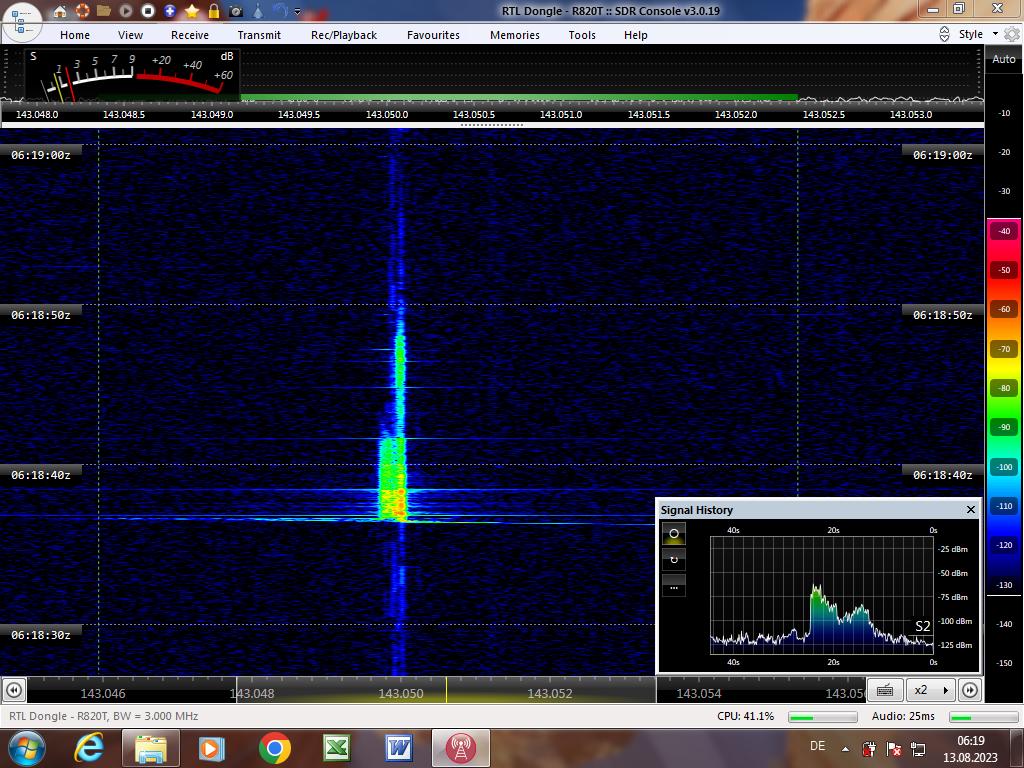Screen dimensions: 1024x768
Task: Click the padlock lock icon
Action: (x=214, y=11)
